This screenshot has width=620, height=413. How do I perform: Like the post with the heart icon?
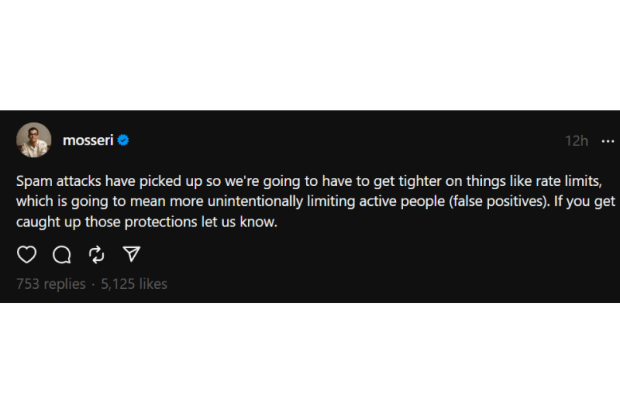[x=27, y=254]
